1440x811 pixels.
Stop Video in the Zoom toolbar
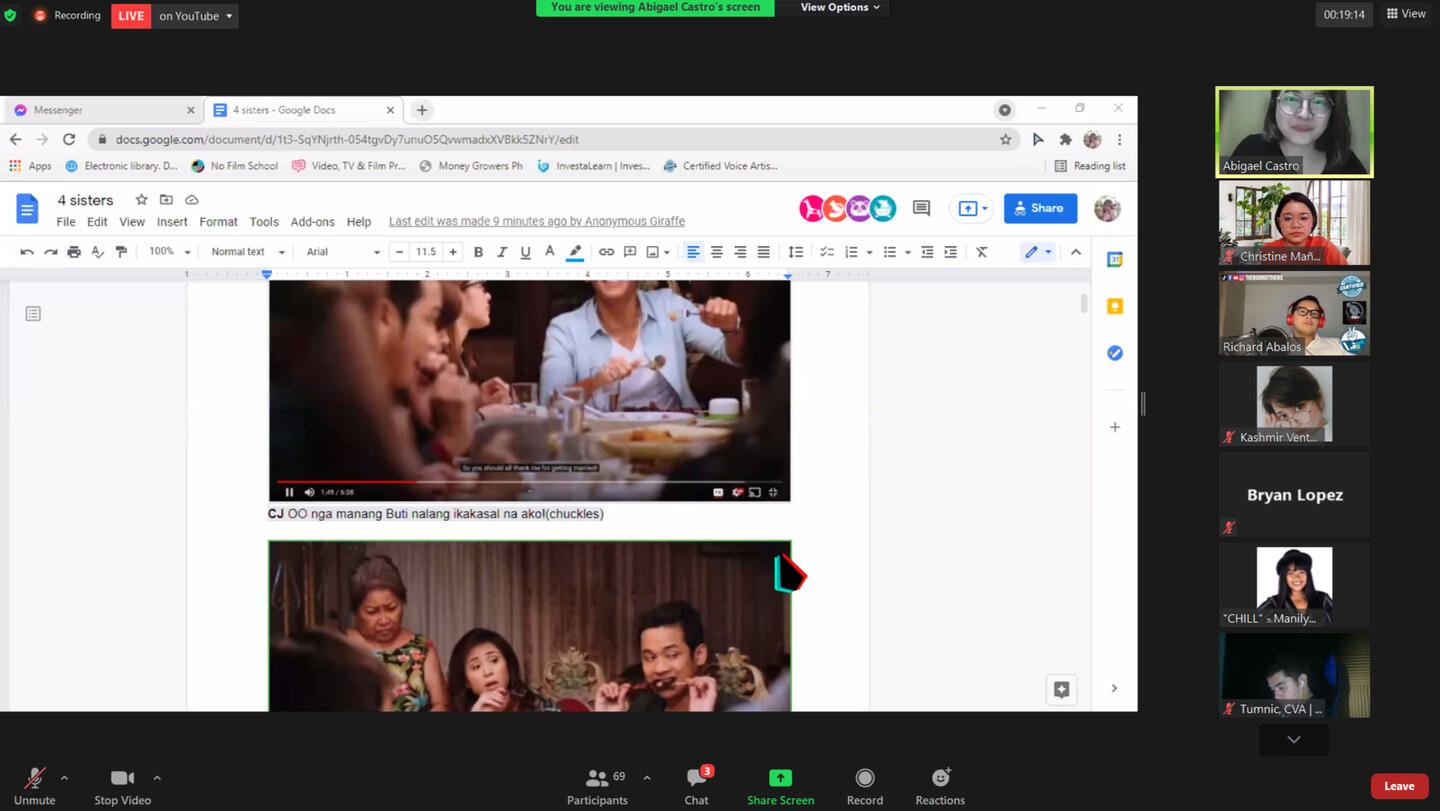click(x=122, y=785)
